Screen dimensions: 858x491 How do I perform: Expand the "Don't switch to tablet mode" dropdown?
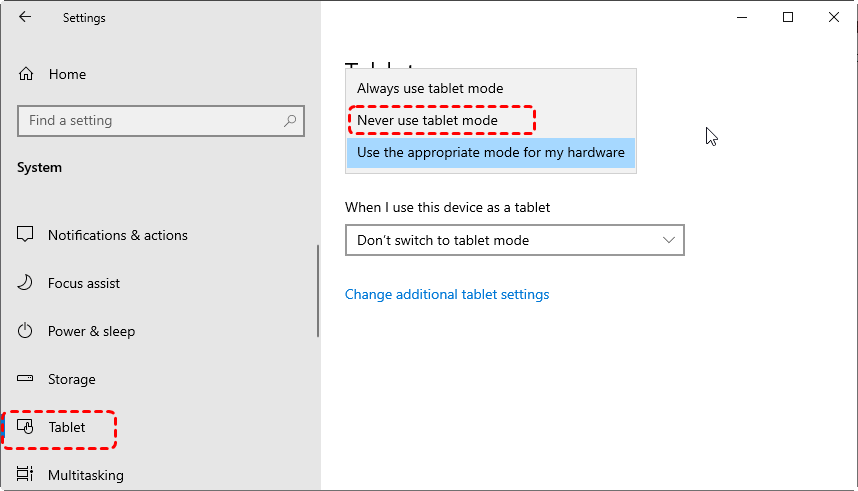click(500, 240)
